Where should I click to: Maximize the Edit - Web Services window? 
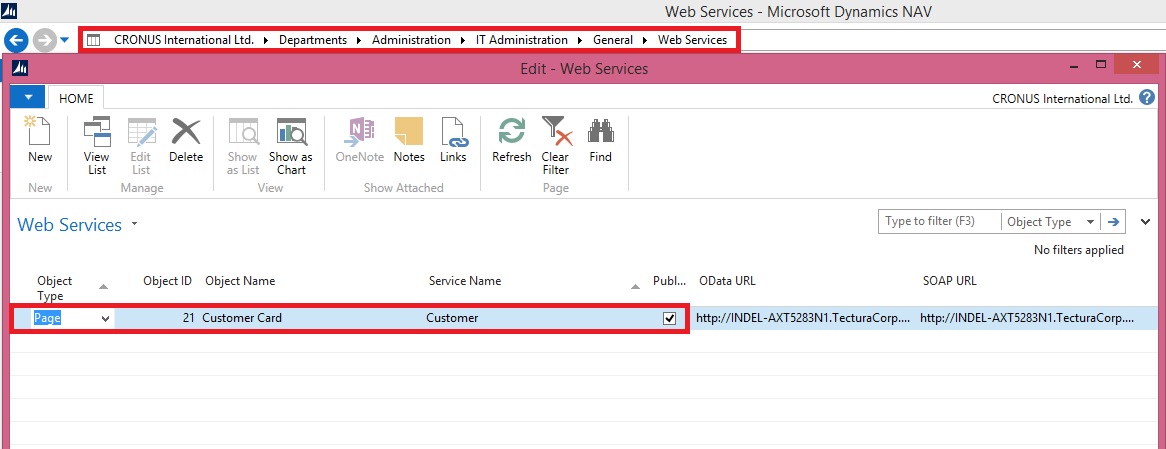pos(1101,65)
